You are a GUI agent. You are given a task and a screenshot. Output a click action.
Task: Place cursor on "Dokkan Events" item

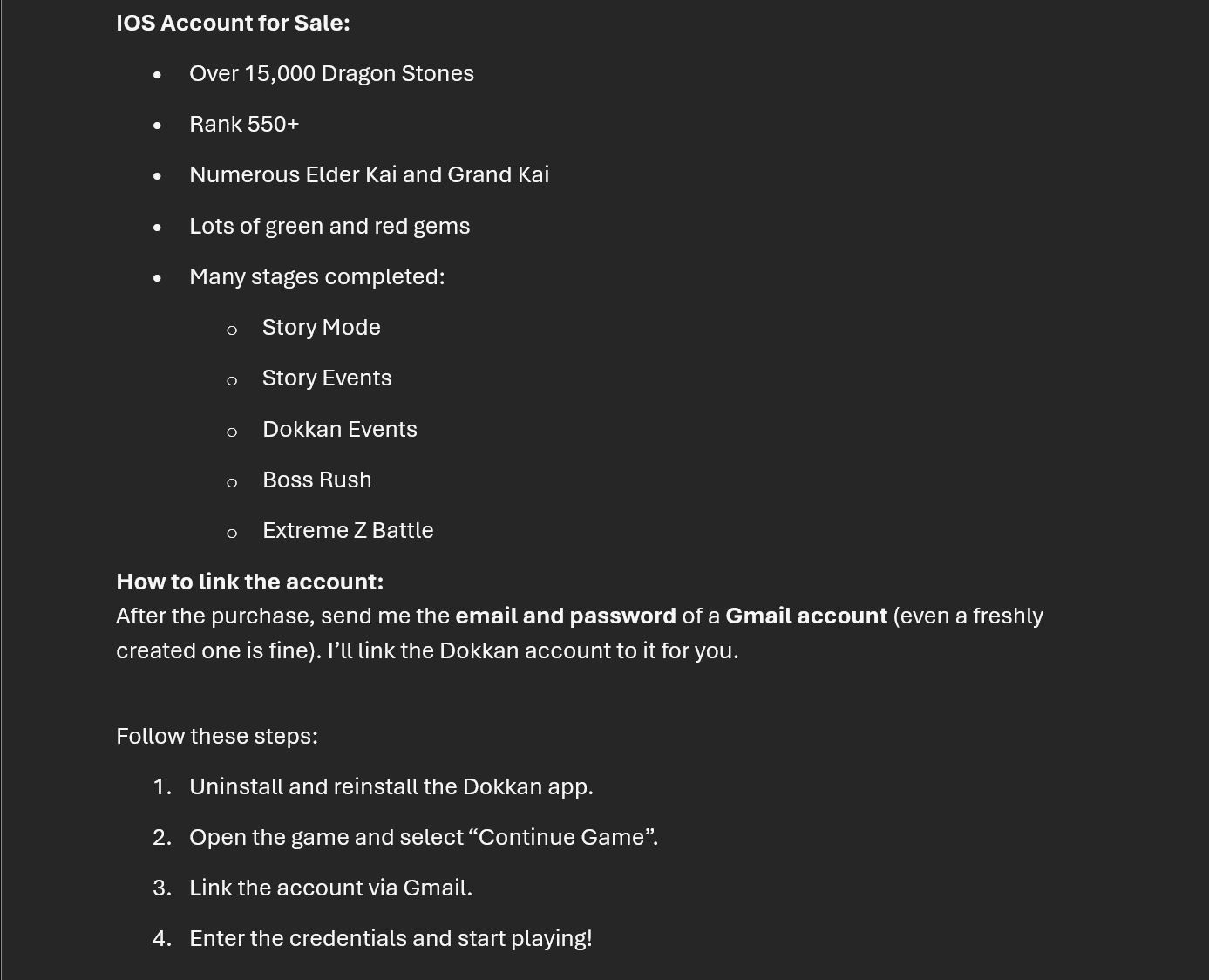[339, 430]
